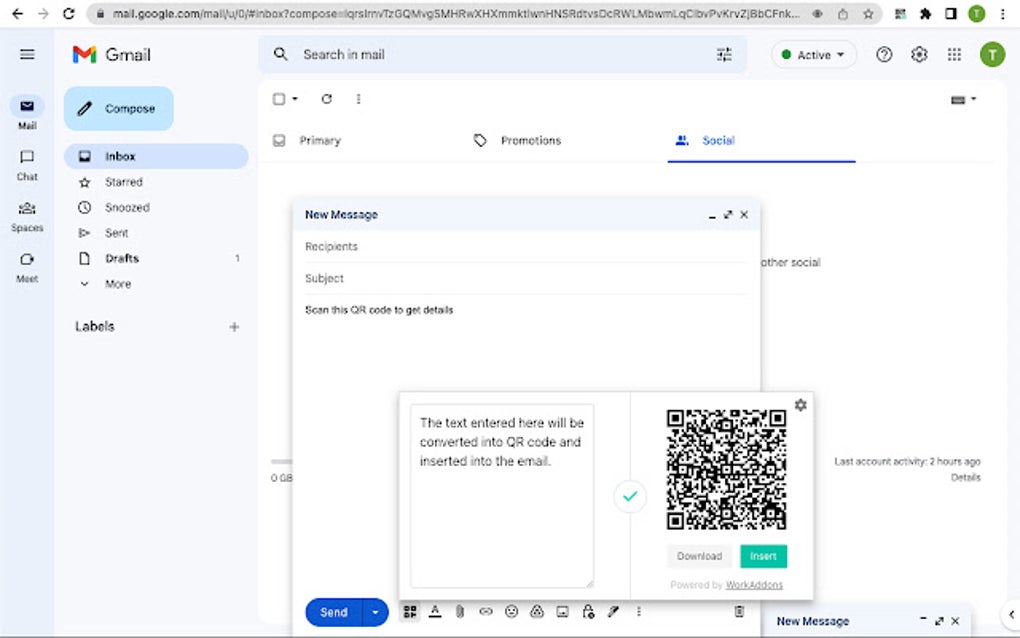Insert an emoji into the message
This screenshot has width=1020, height=638.
511,611
